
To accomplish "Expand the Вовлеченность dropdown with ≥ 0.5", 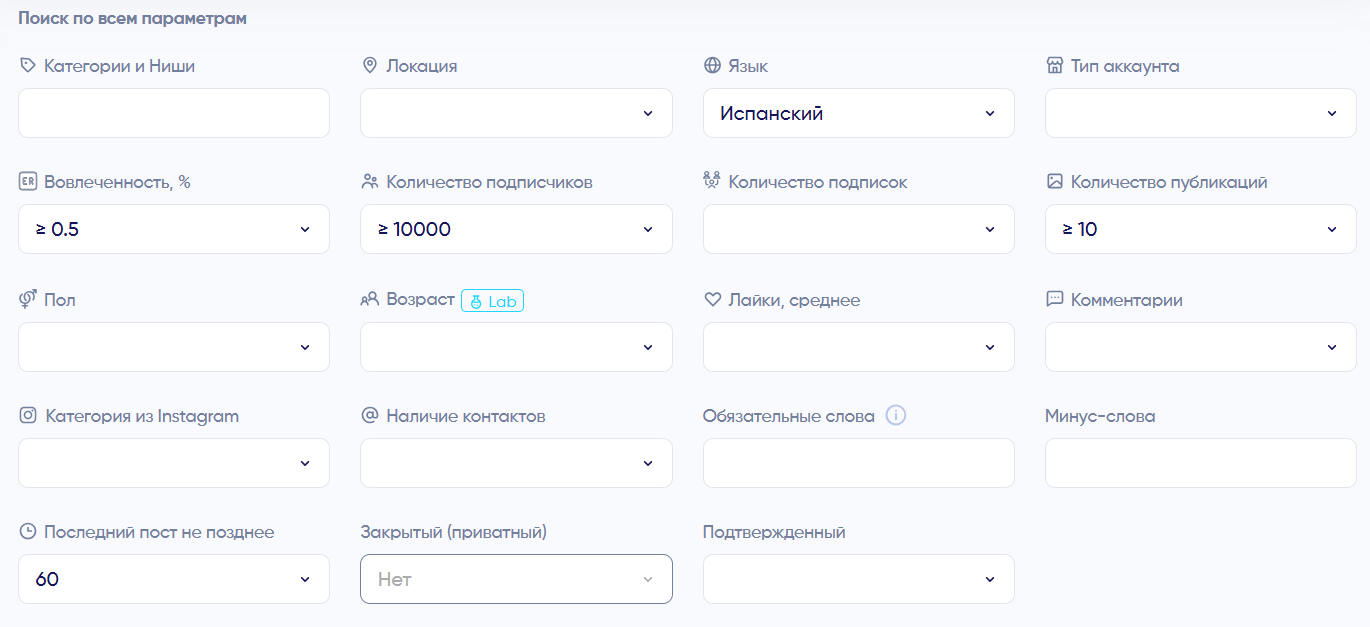I will pyautogui.click(x=173, y=229).
